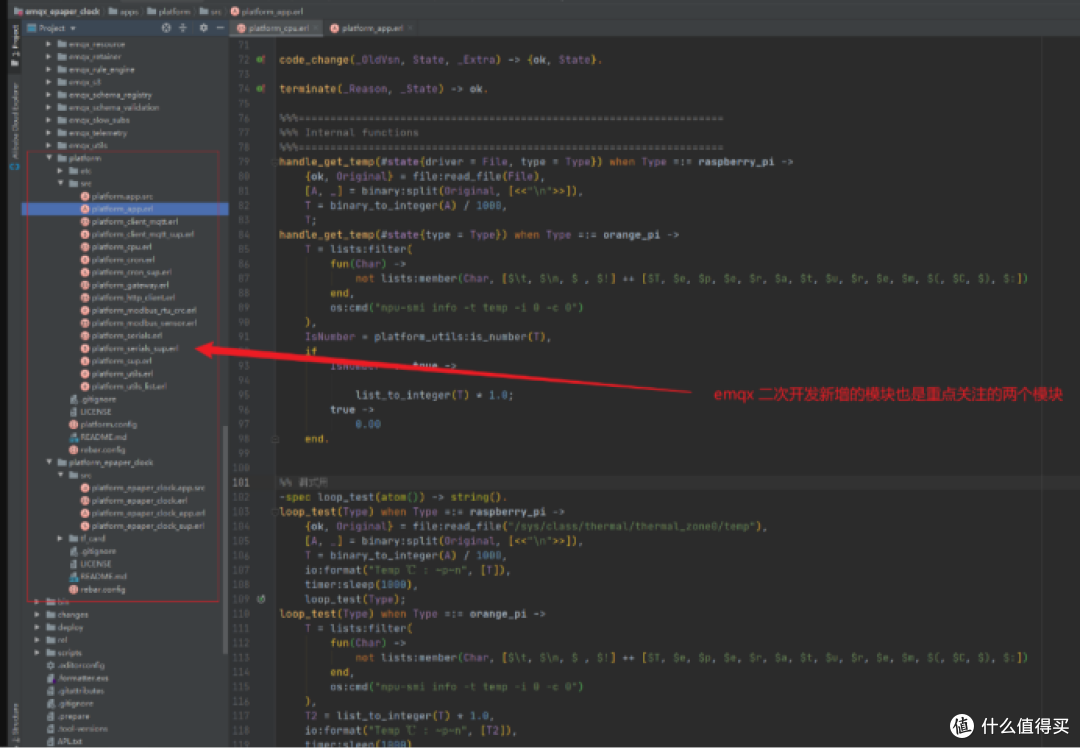Screen dimensions: 1080x749
Task: Click the Project tree vertical scrollbar
Action: (x=225, y=540)
